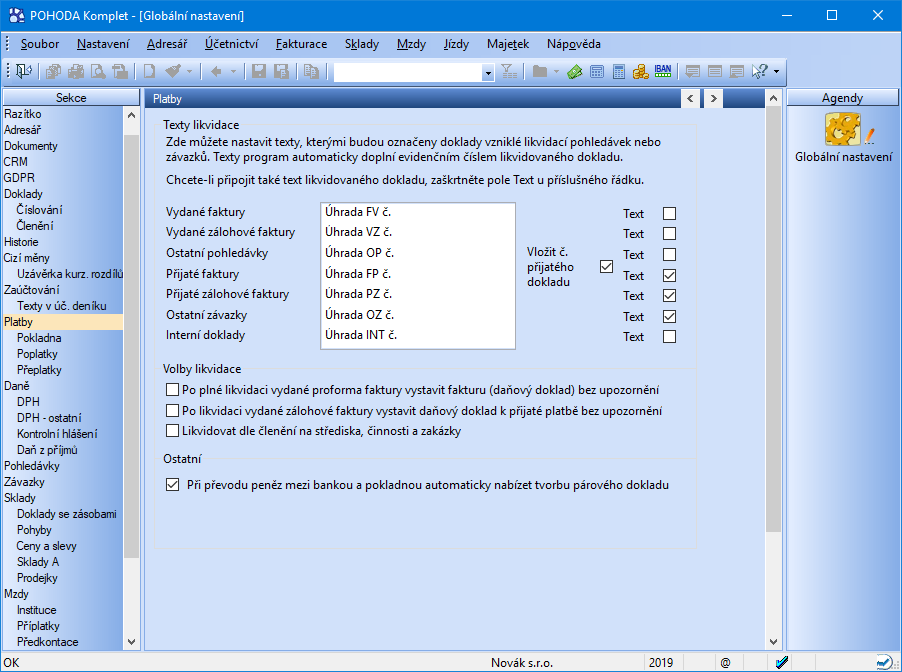
Task: Click the first floppy disk save icon
Action: point(259,71)
